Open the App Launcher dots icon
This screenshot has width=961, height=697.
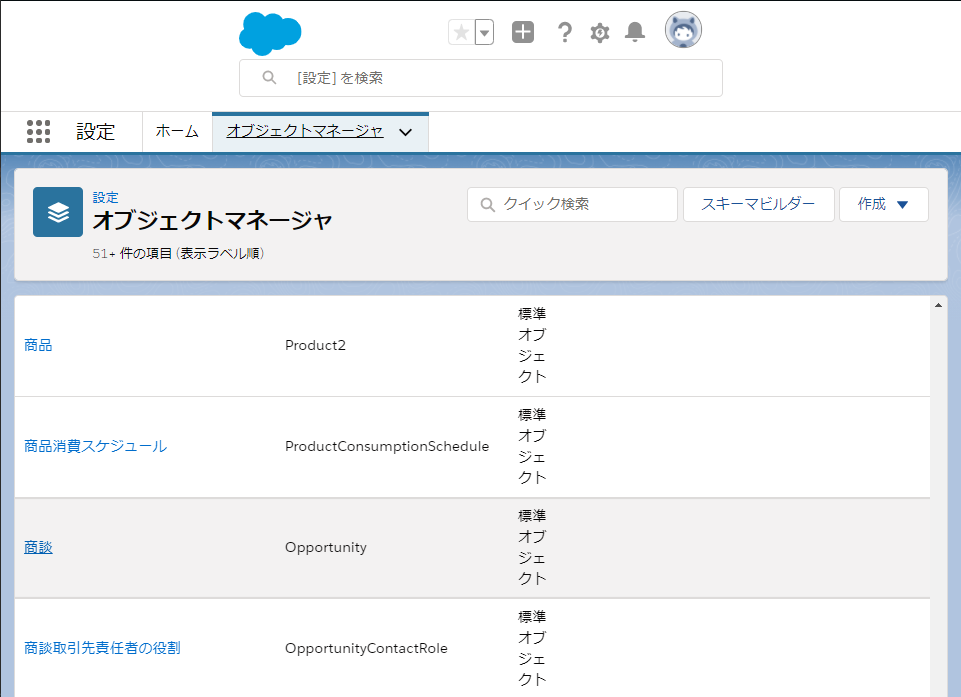(x=39, y=131)
